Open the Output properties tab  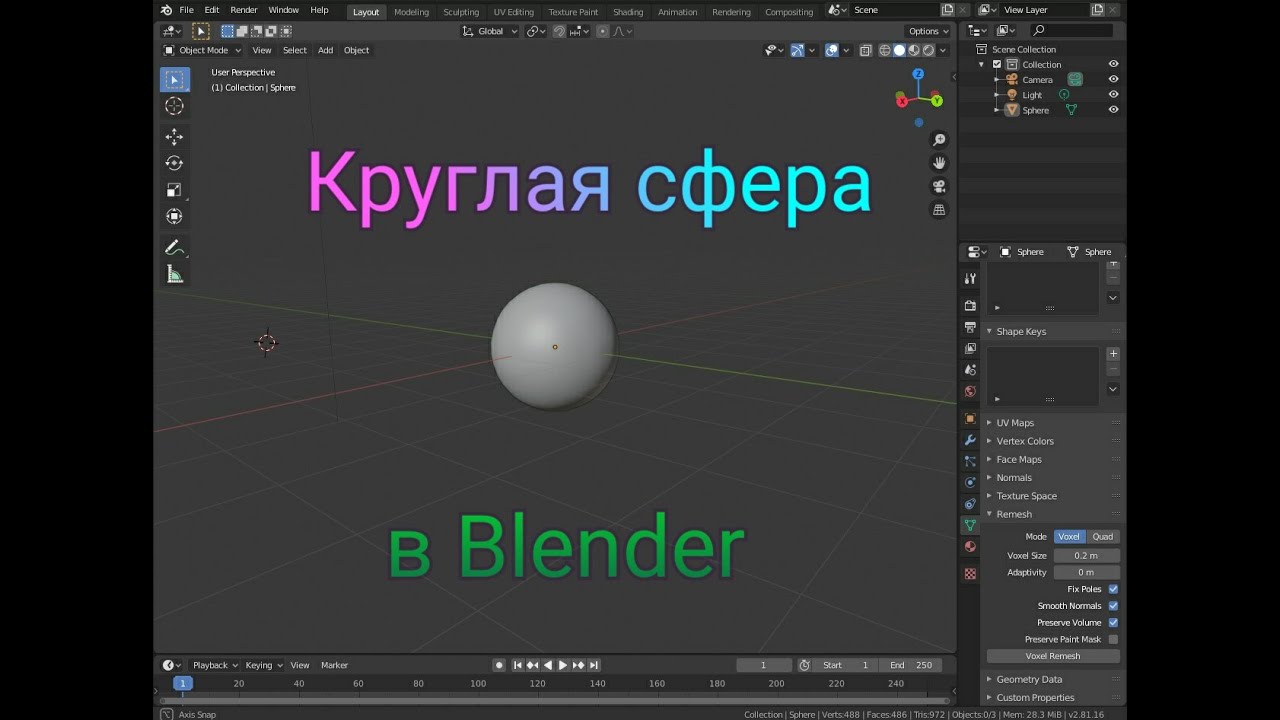tap(970, 327)
